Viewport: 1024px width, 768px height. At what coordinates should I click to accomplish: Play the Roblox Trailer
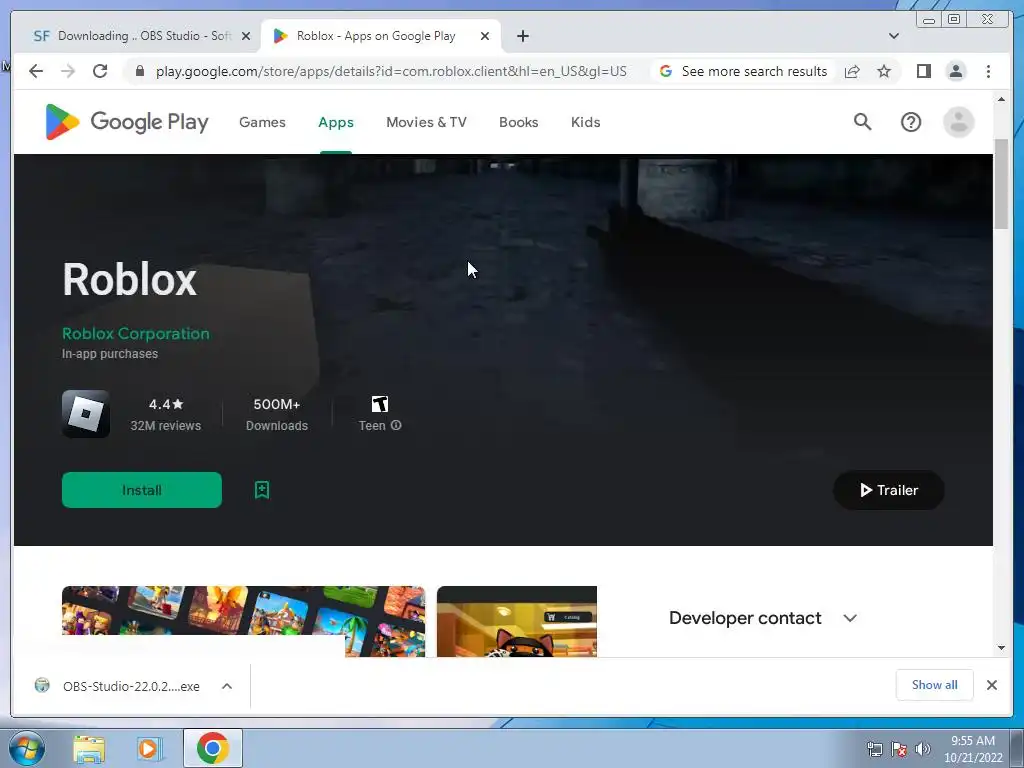coord(888,490)
